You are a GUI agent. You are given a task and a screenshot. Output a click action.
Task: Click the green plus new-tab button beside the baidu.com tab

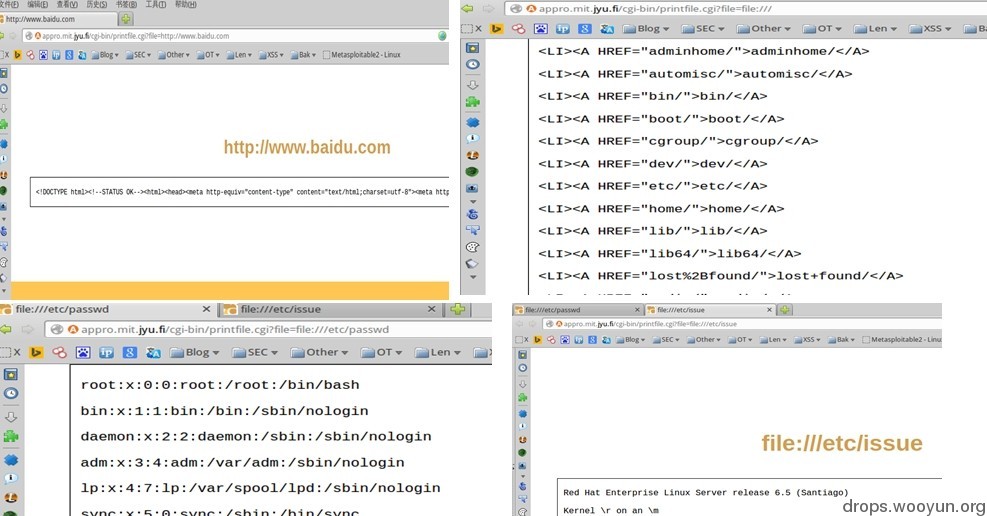(x=126, y=19)
